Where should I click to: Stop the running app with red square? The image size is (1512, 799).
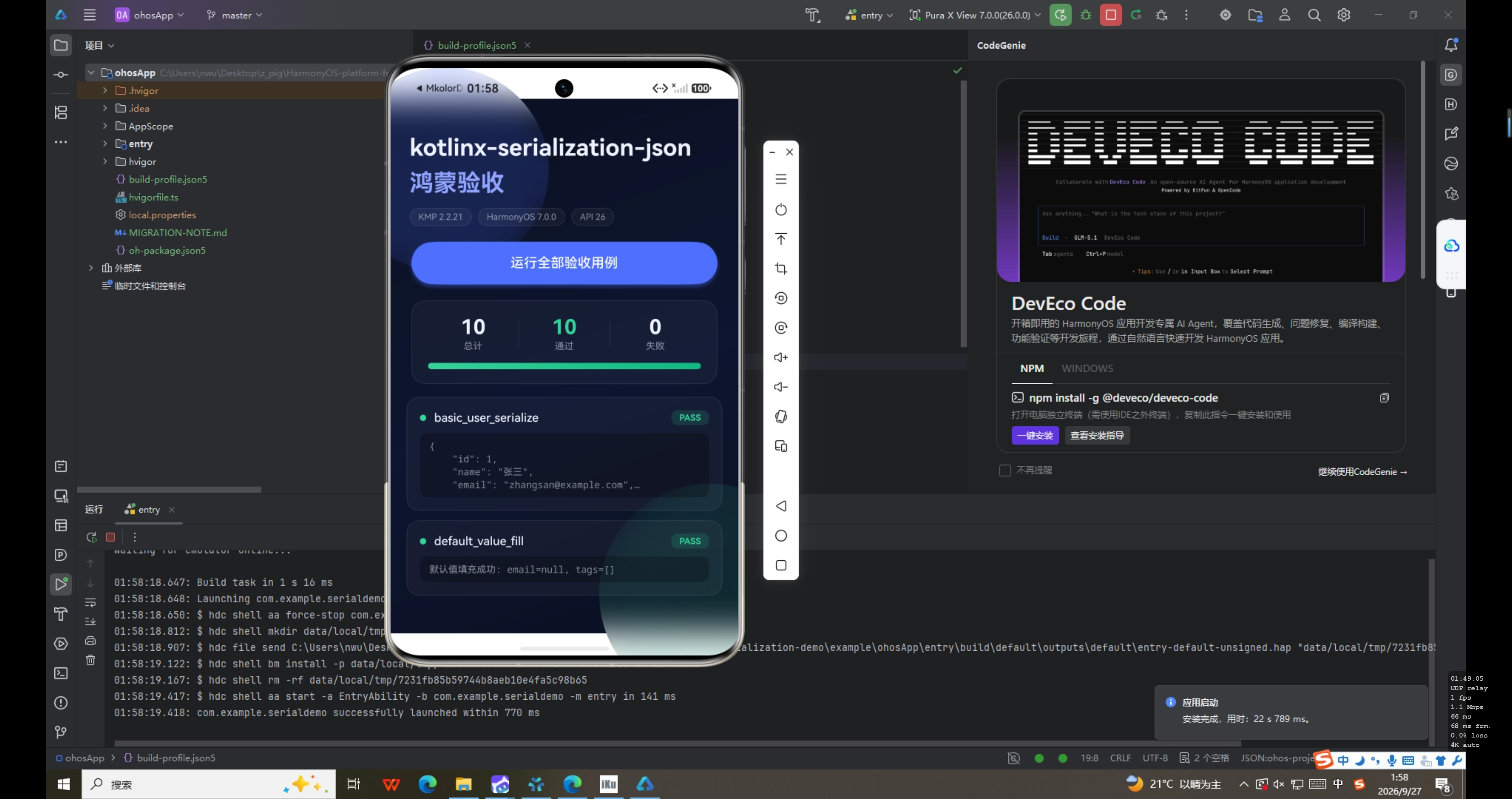(x=1110, y=15)
